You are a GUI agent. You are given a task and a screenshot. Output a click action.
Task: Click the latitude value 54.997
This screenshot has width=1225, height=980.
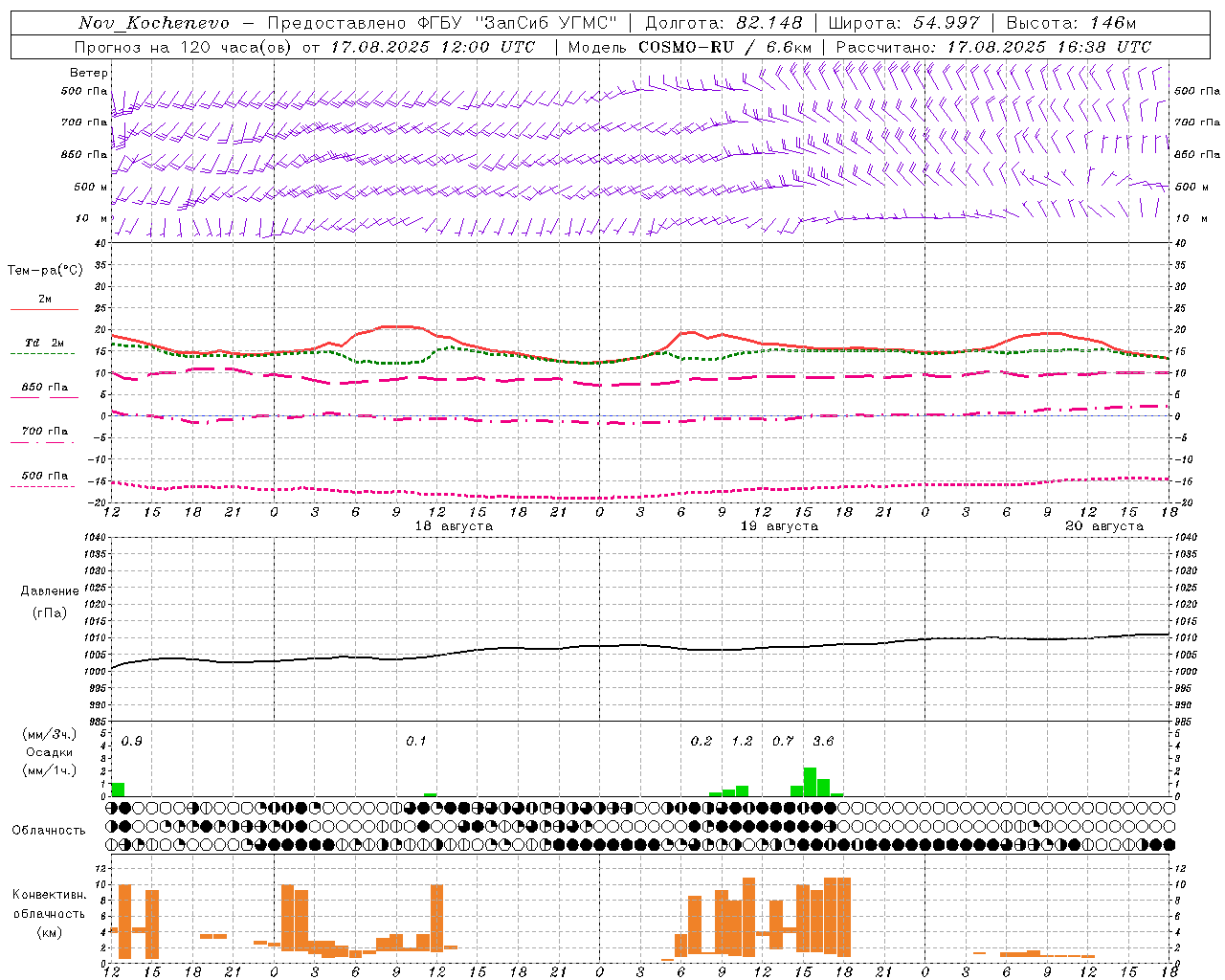tap(947, 23)
